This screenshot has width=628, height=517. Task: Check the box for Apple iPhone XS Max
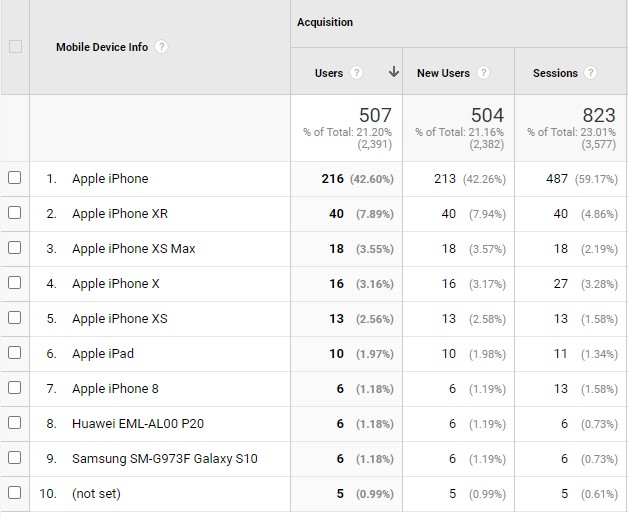point(15,247)
